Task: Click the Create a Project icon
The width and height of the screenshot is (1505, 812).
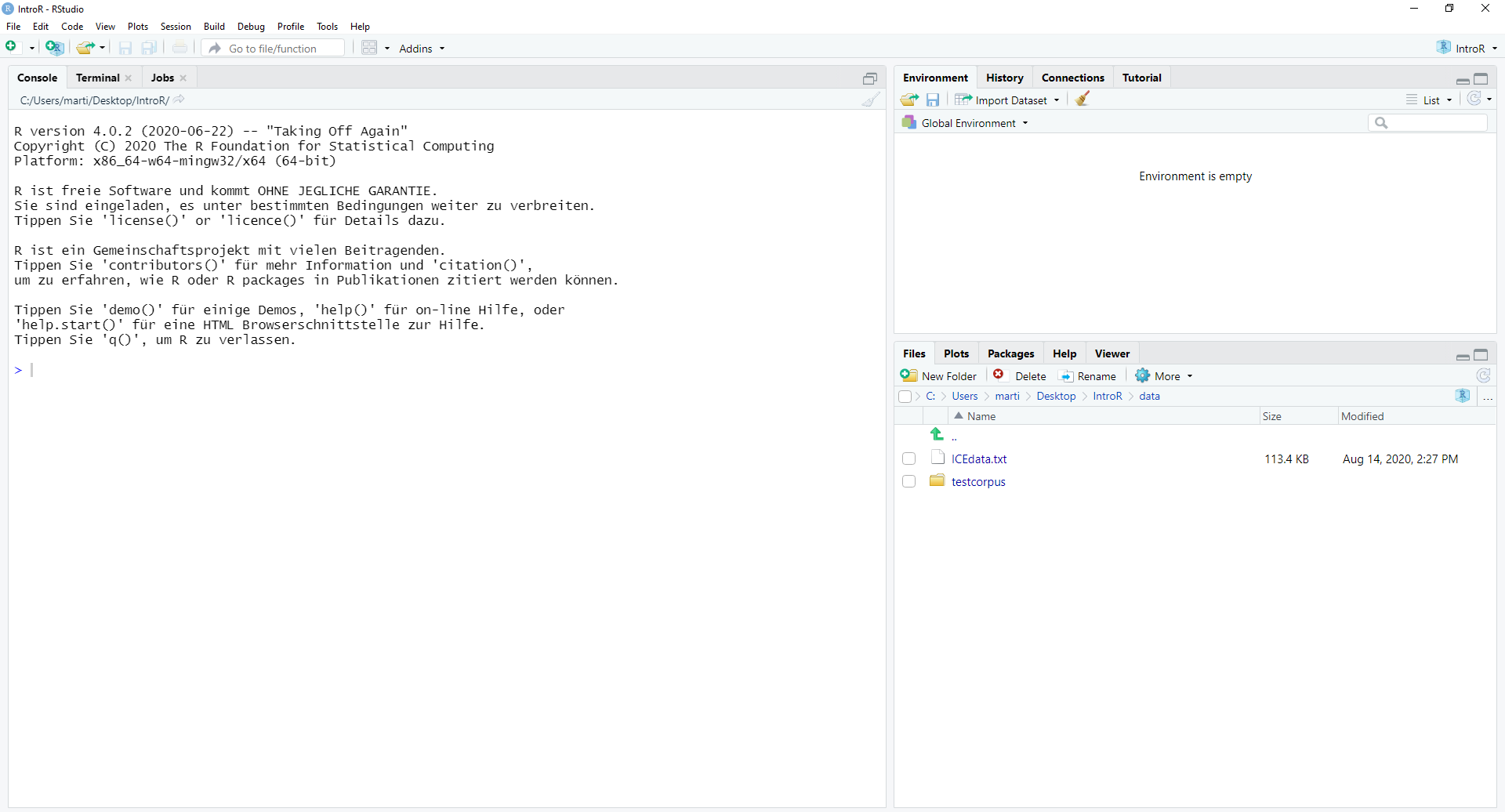Action: tap(54, 48)
